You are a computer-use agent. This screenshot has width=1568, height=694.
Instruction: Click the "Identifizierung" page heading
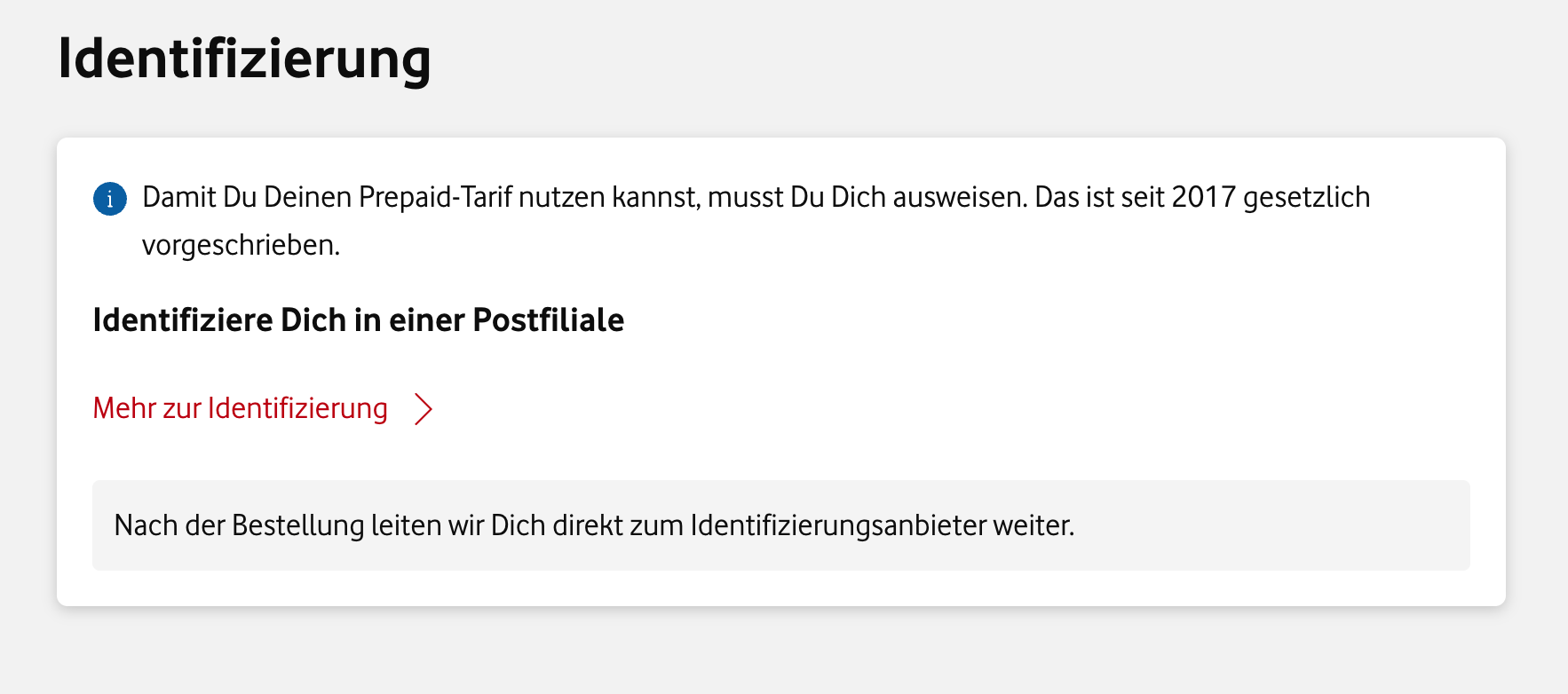(x=244, y=59)
